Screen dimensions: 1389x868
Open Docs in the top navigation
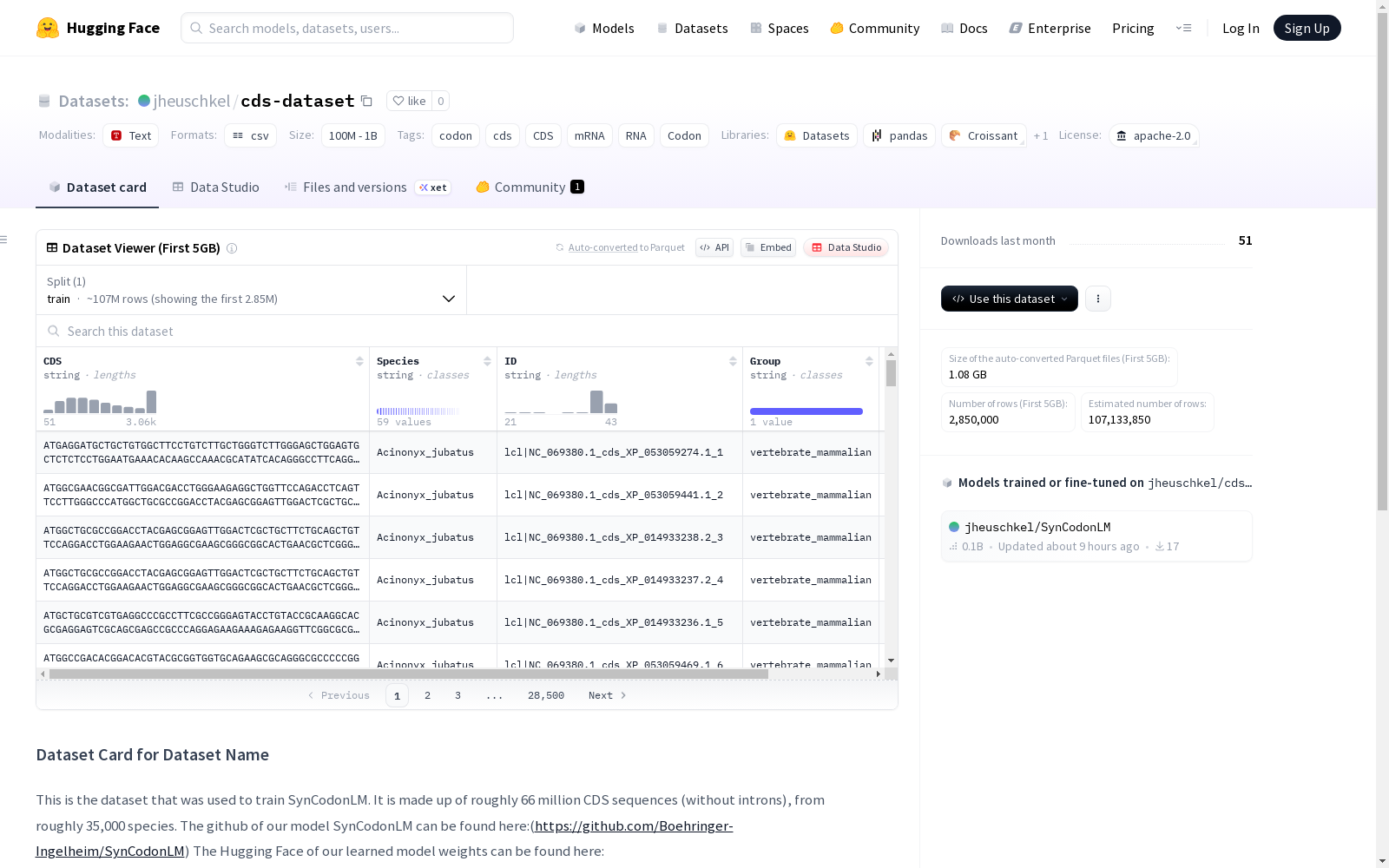coord(964,28)
